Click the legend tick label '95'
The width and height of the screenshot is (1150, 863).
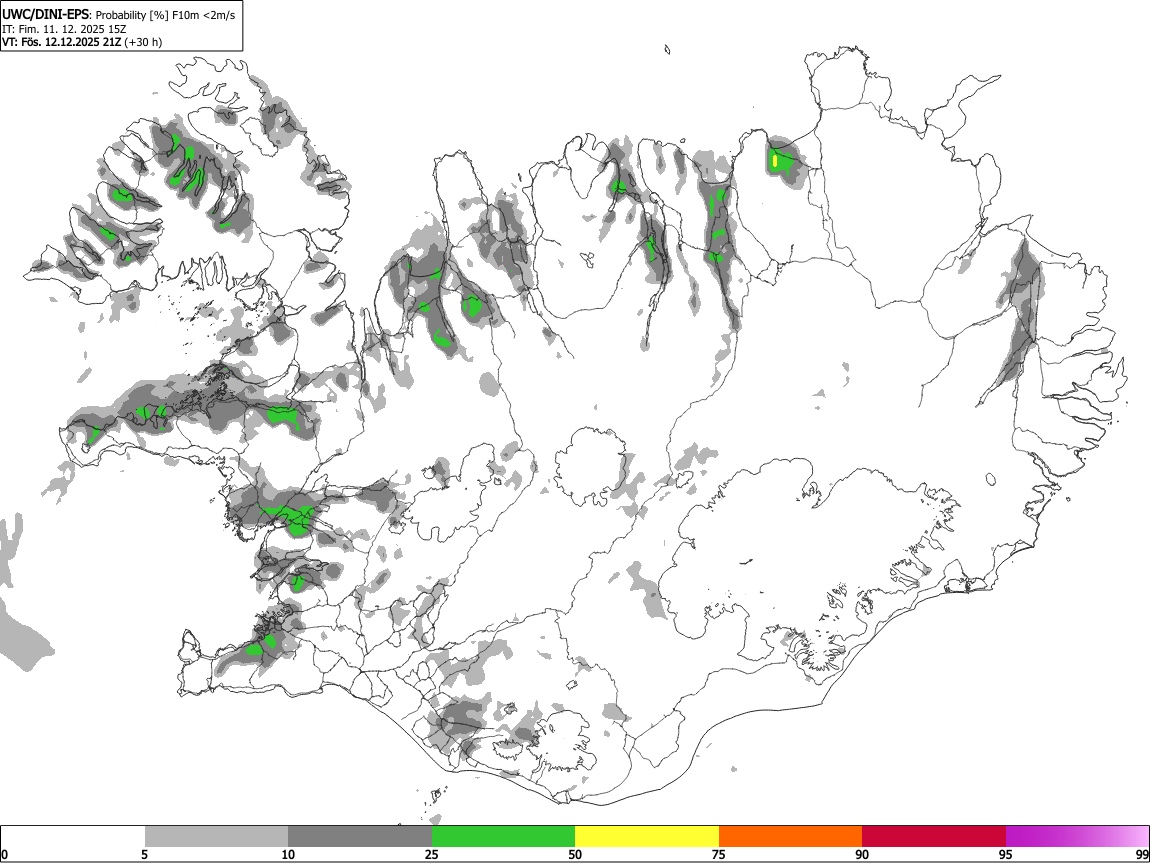click(1006, 854)
